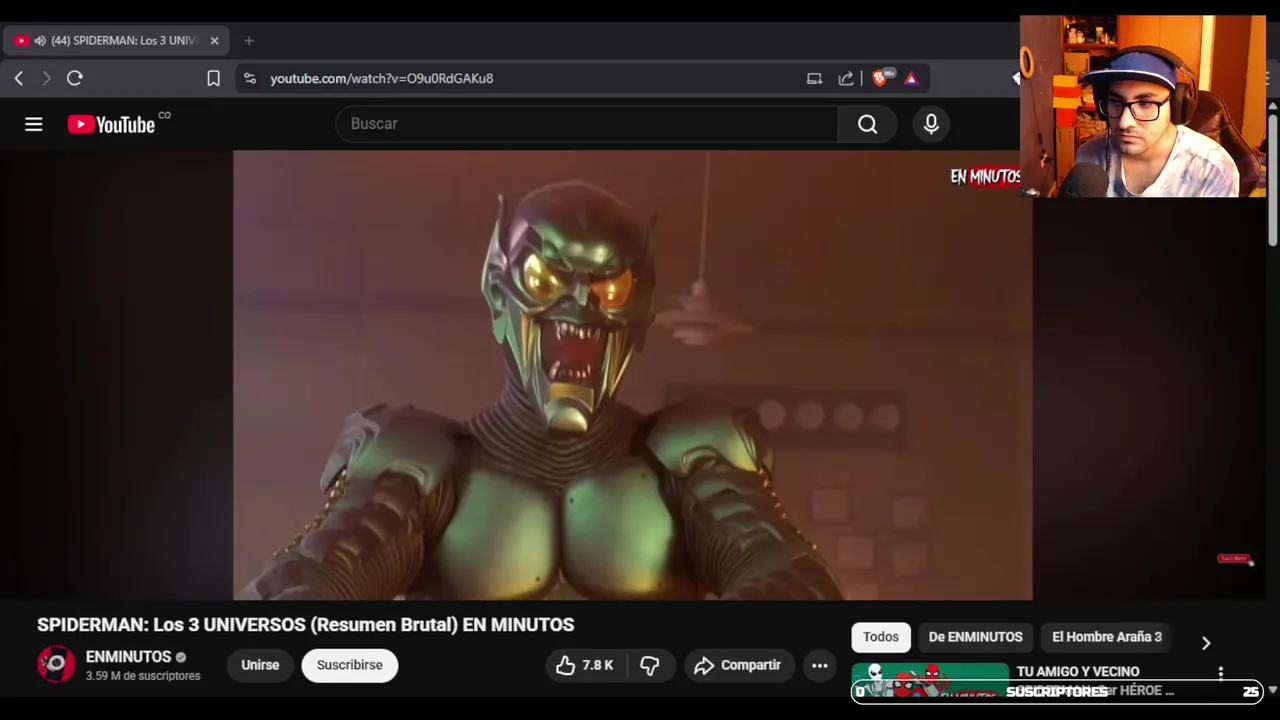Open the ENMINUTOS channel name link
The height and width of the screenshot is (720, 1280).
point(128,657)
